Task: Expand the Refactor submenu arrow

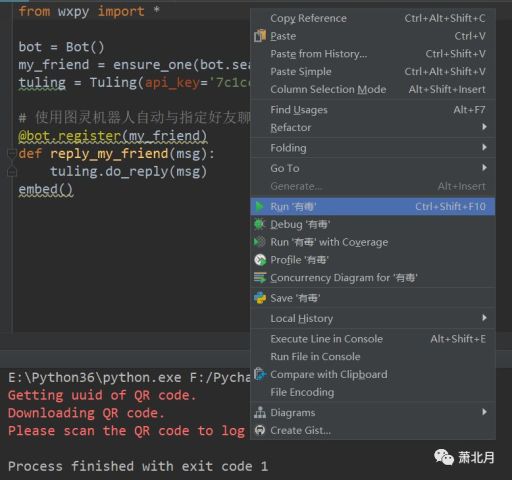Action: pos(484,127)
